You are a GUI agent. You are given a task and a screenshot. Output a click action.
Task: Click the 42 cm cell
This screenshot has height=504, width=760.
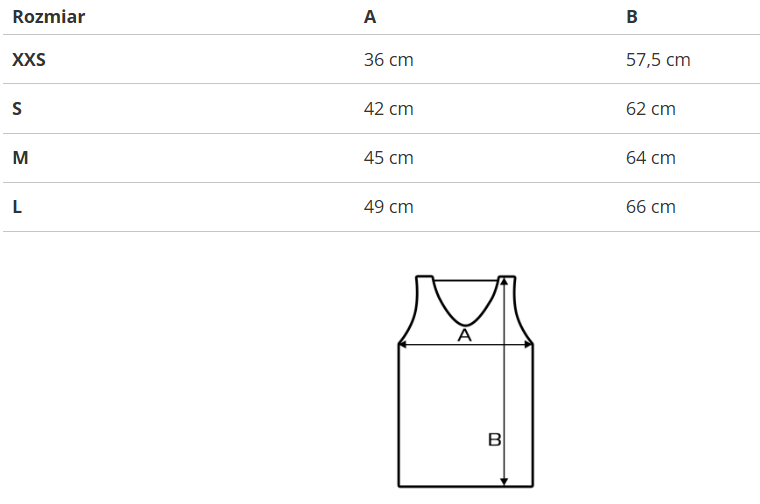388,109
